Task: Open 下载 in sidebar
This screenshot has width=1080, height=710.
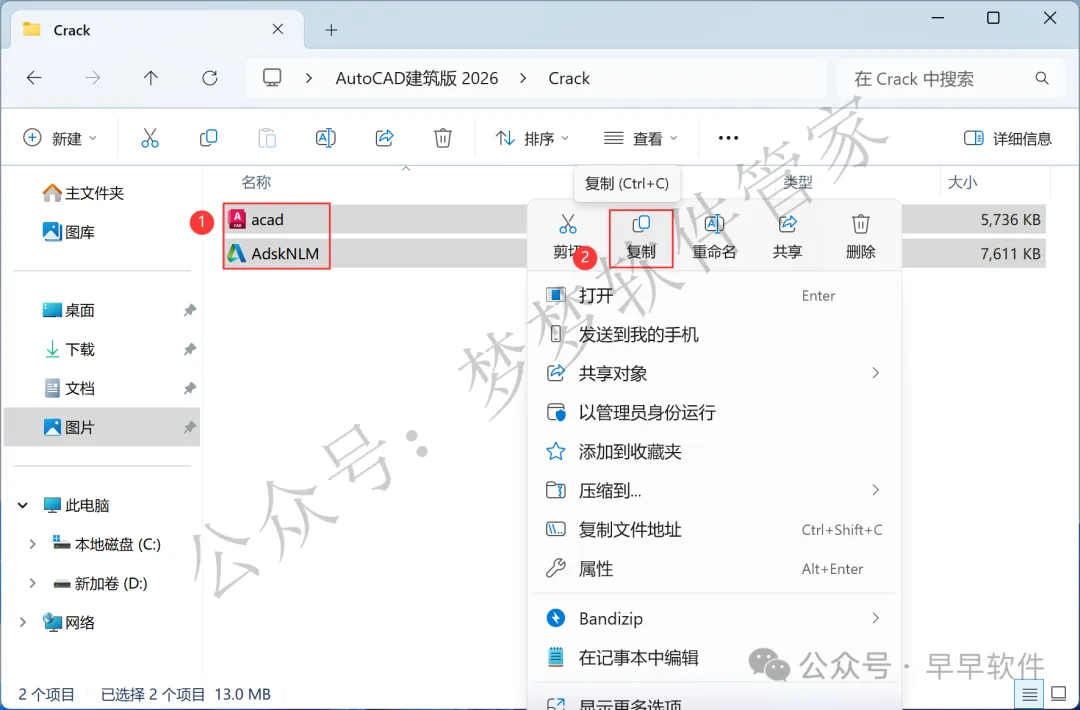Action: (x=69, y=349)
